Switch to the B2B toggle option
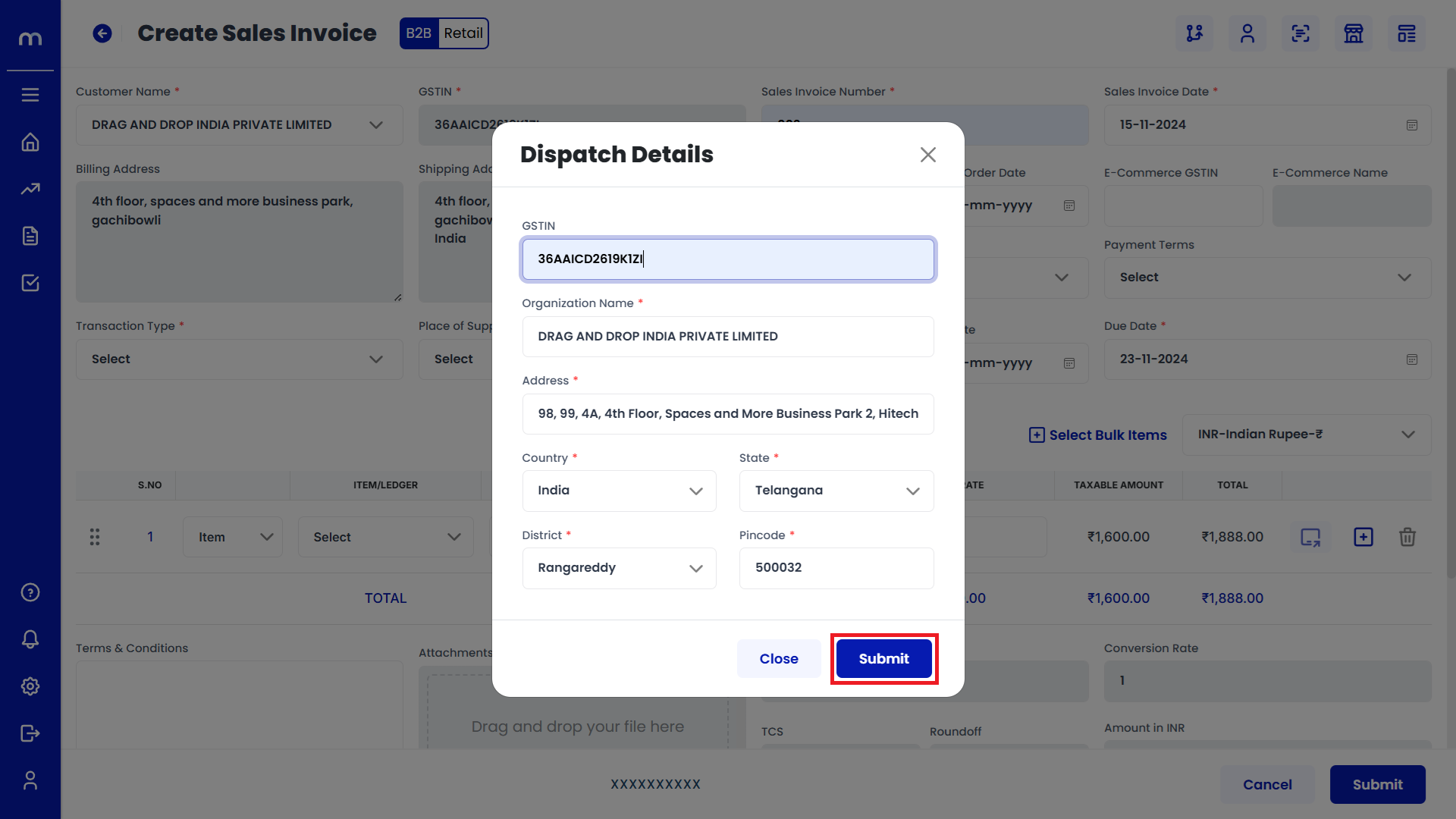 (419, 33)
